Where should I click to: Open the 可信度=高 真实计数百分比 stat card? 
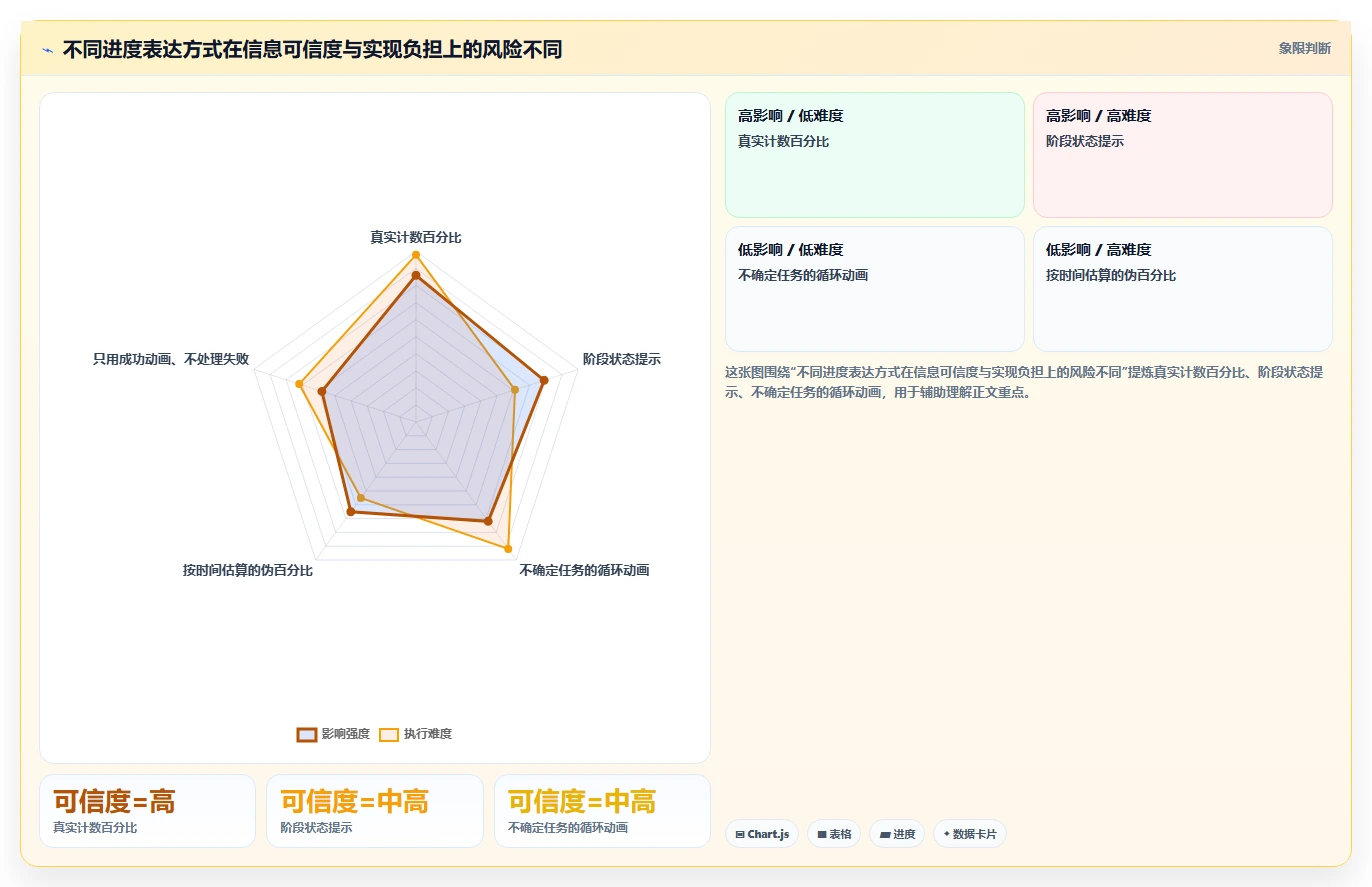click(147, 811)
